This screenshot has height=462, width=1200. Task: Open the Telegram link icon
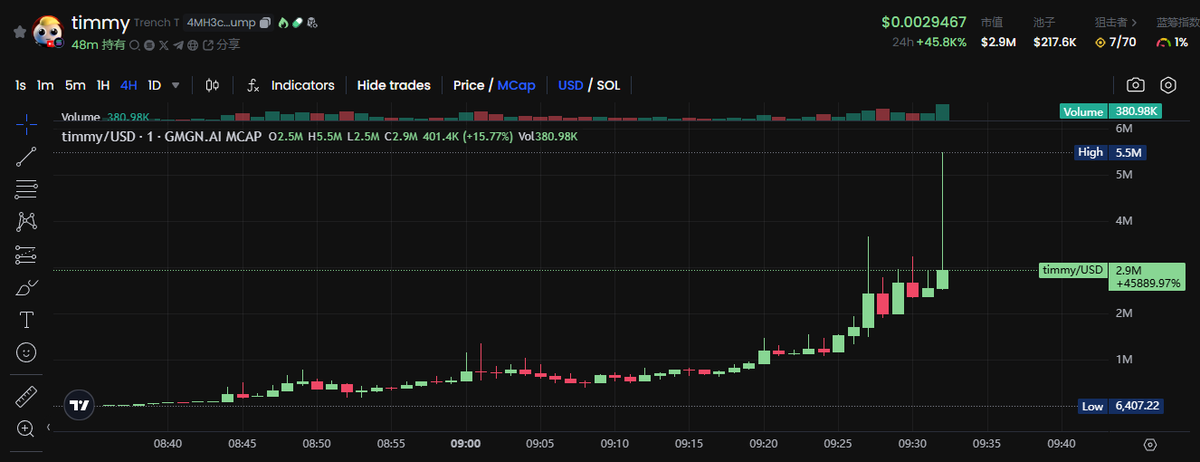[x=178, y=44]
